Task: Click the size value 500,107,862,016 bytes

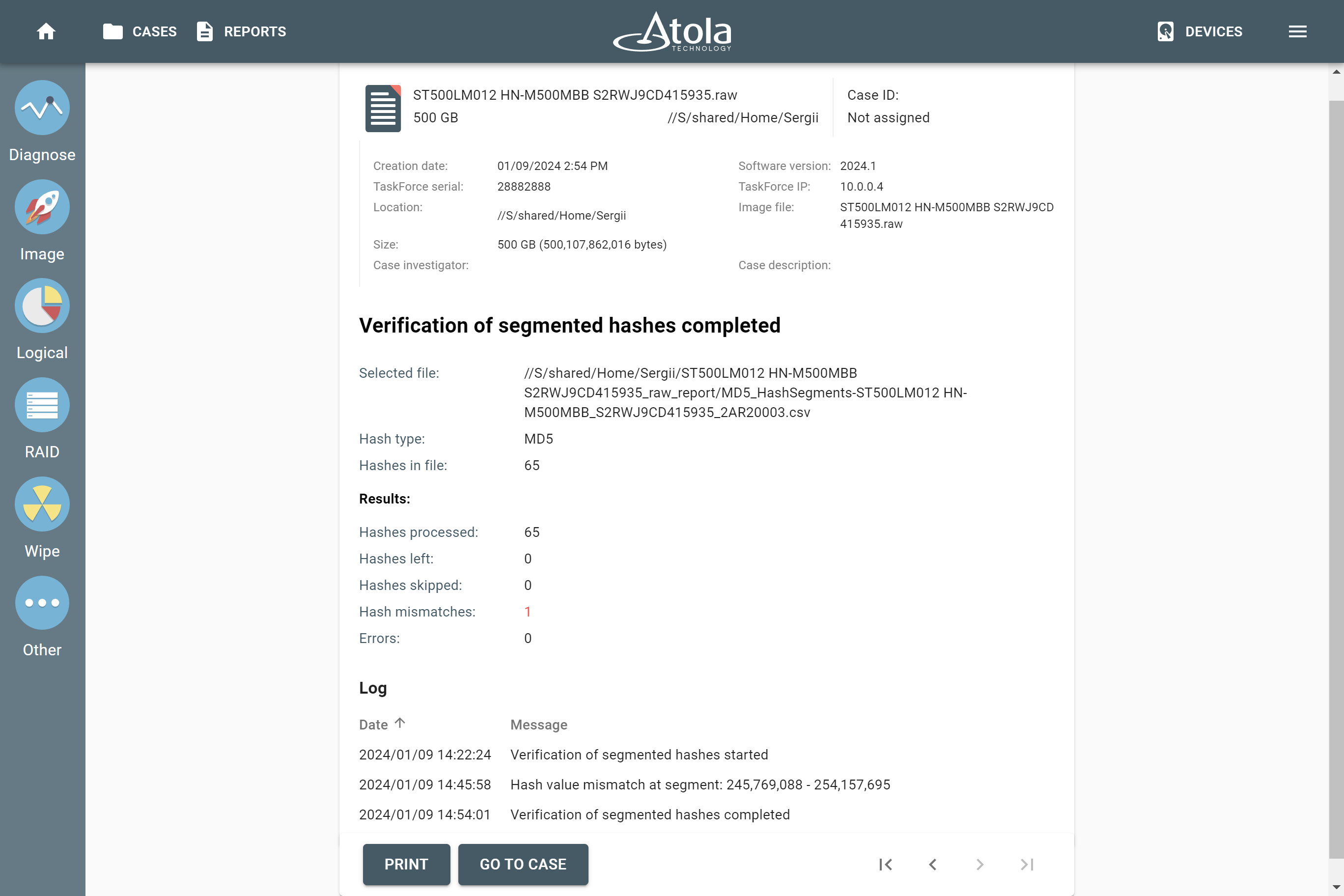Action: point(582,245)
